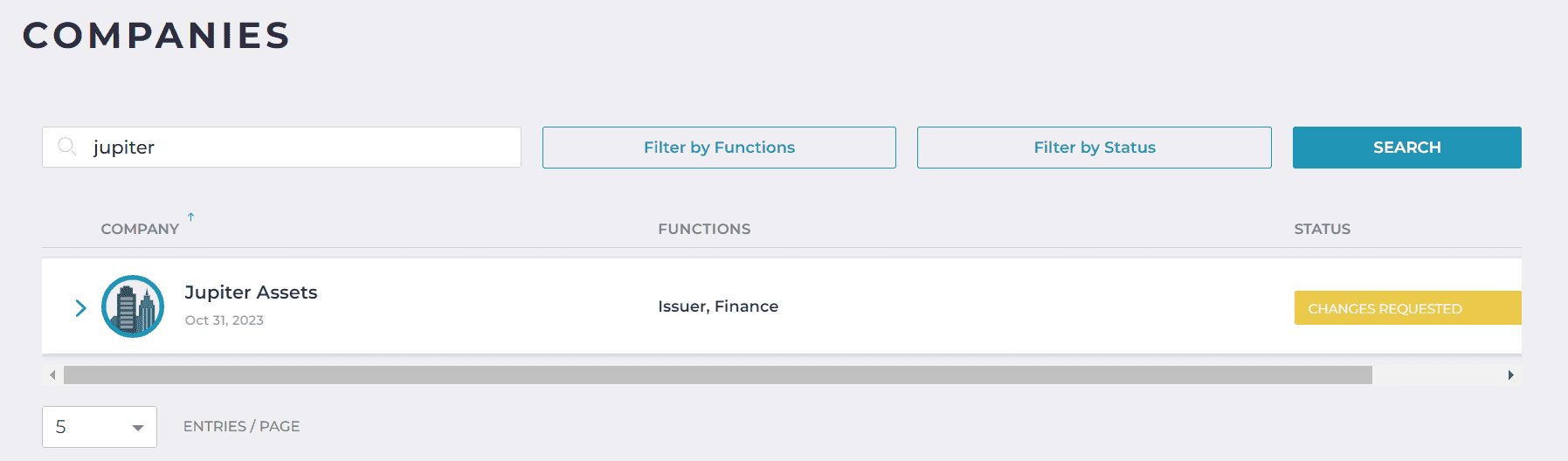Screen dimensions: 1568x461
Task: Click the scrollbar's left arrow
Action: click(x=52, y=375)
